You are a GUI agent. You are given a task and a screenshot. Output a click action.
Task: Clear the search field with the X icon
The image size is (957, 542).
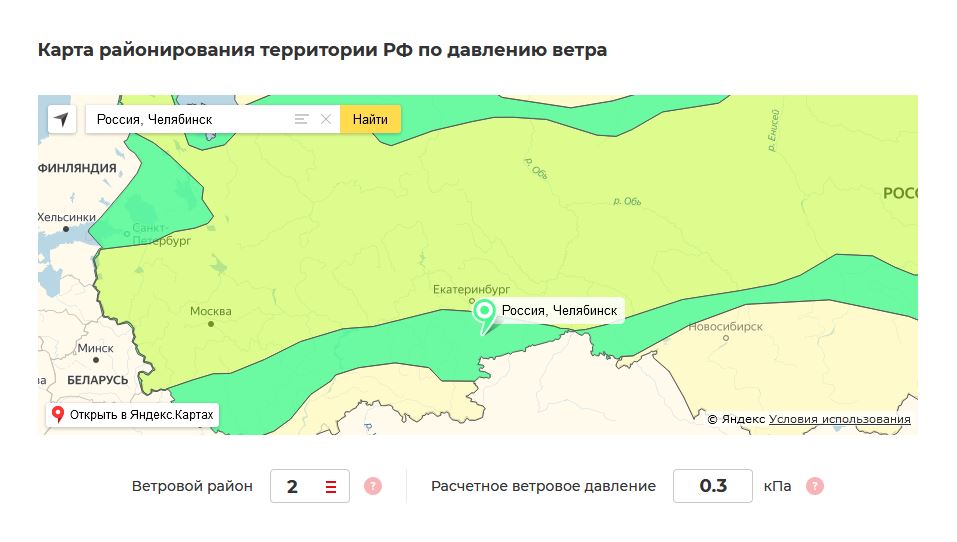point(325,120)
